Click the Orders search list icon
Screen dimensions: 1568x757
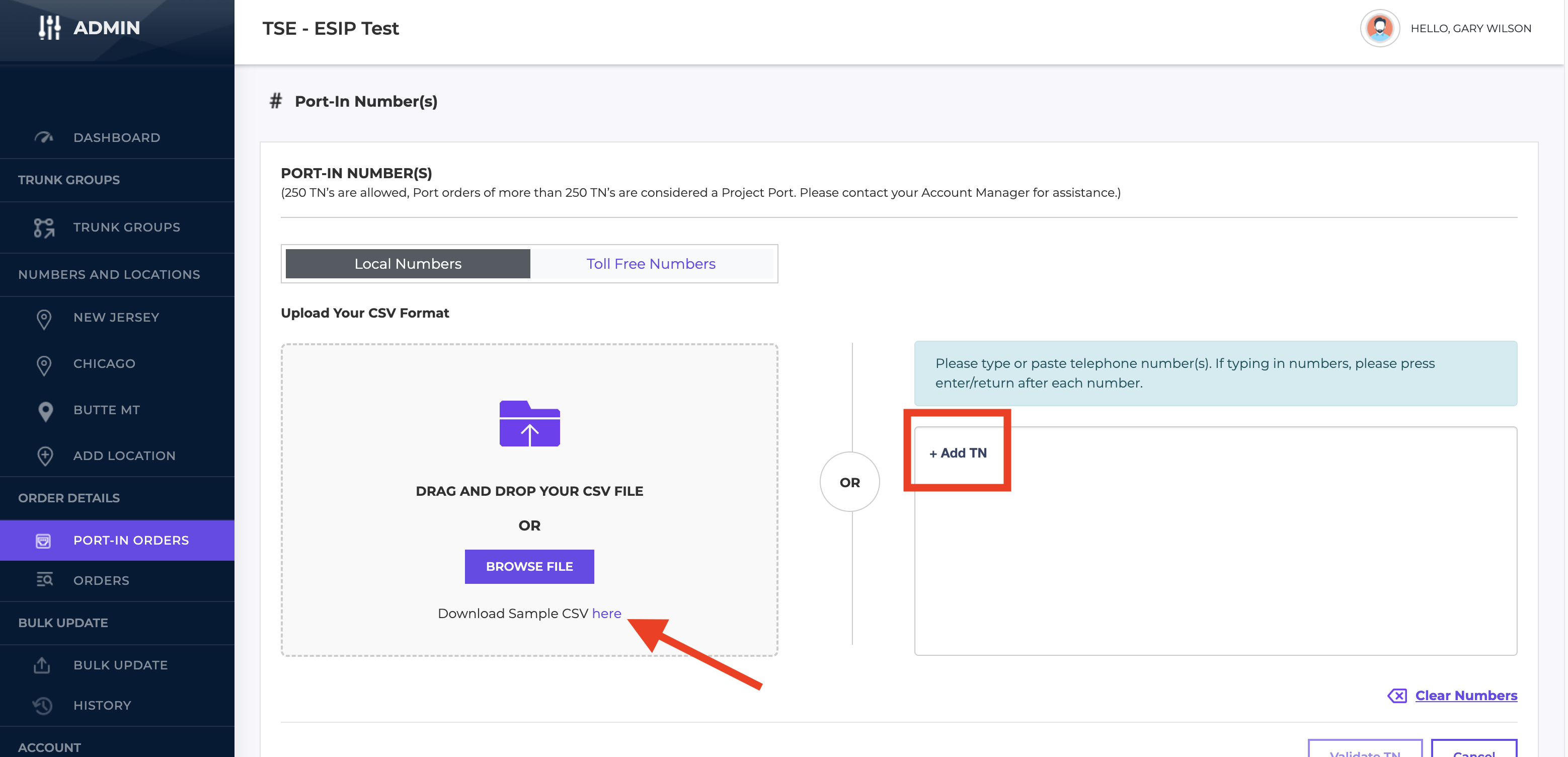click(44, 580)
